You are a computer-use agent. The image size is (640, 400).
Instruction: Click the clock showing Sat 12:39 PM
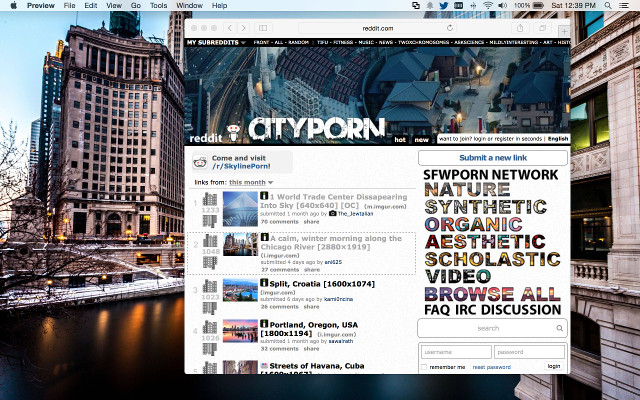[573, 5]
